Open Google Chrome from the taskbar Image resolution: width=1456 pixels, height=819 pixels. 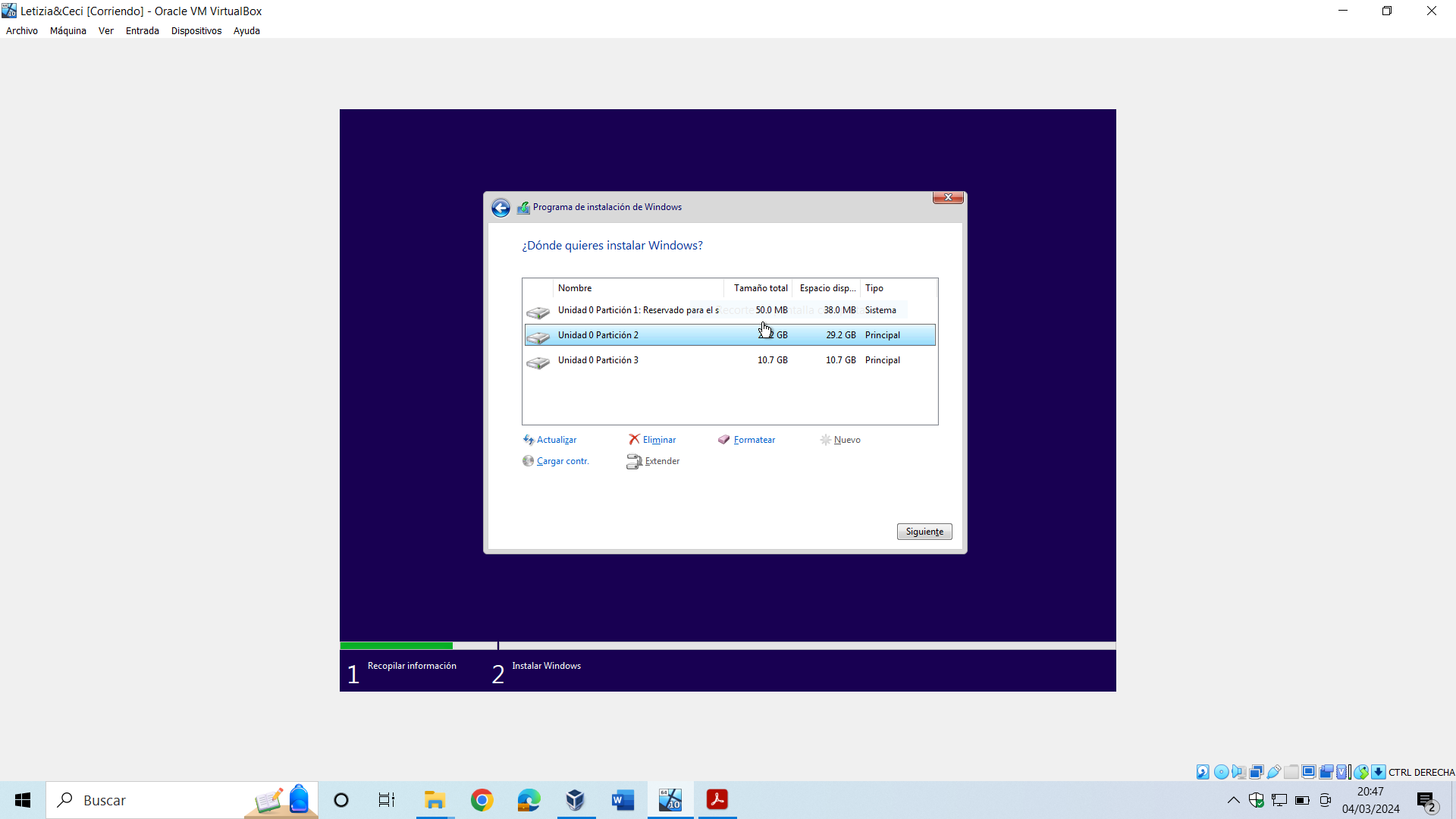click(x=482, y=800)
